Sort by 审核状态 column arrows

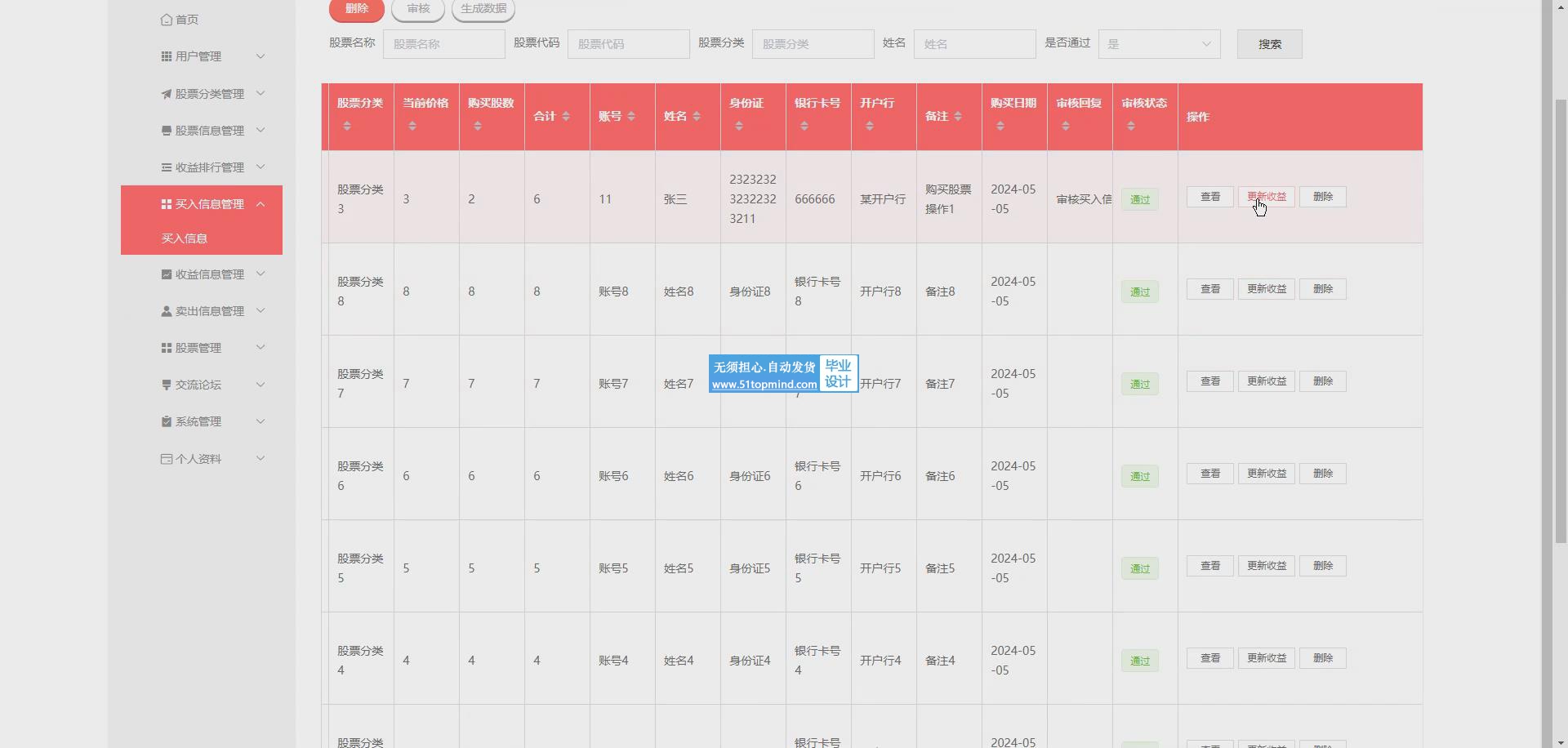1131,126
